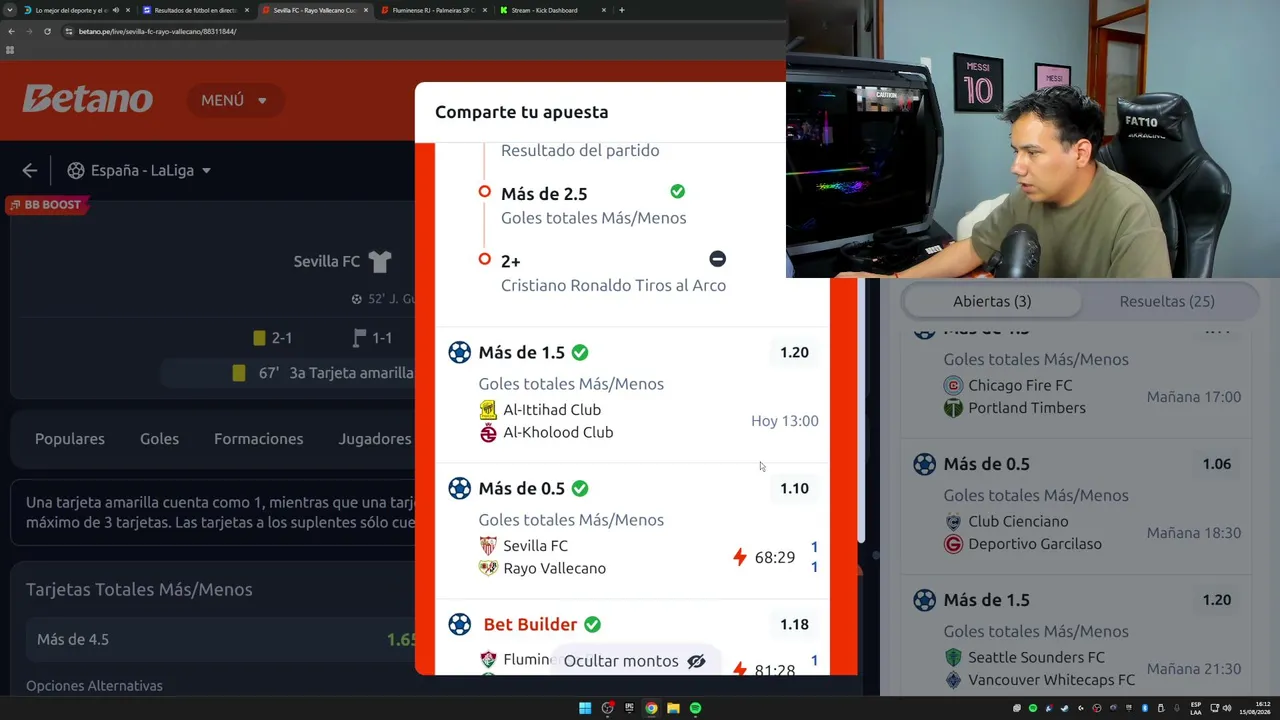
Task: Open File Explorer from the taskbar
Action: [x=673, y=709]
